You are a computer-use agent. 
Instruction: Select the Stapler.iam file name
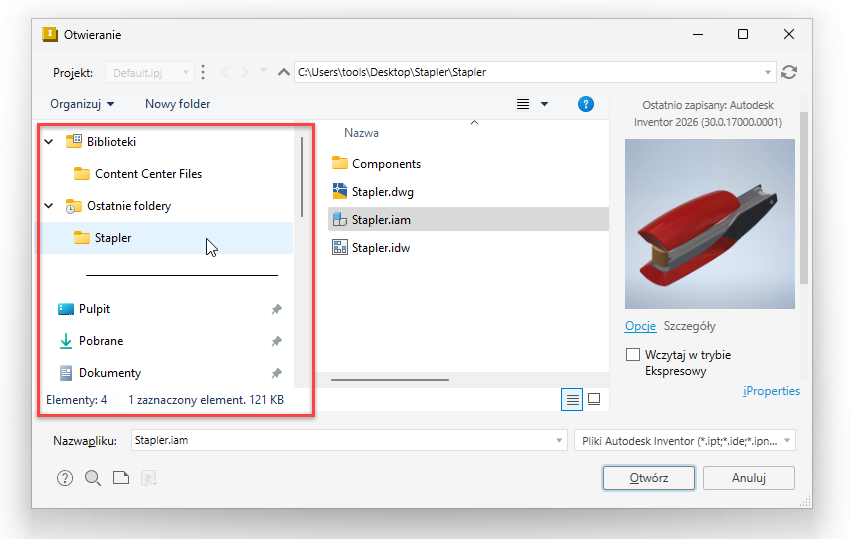(381, 220)
